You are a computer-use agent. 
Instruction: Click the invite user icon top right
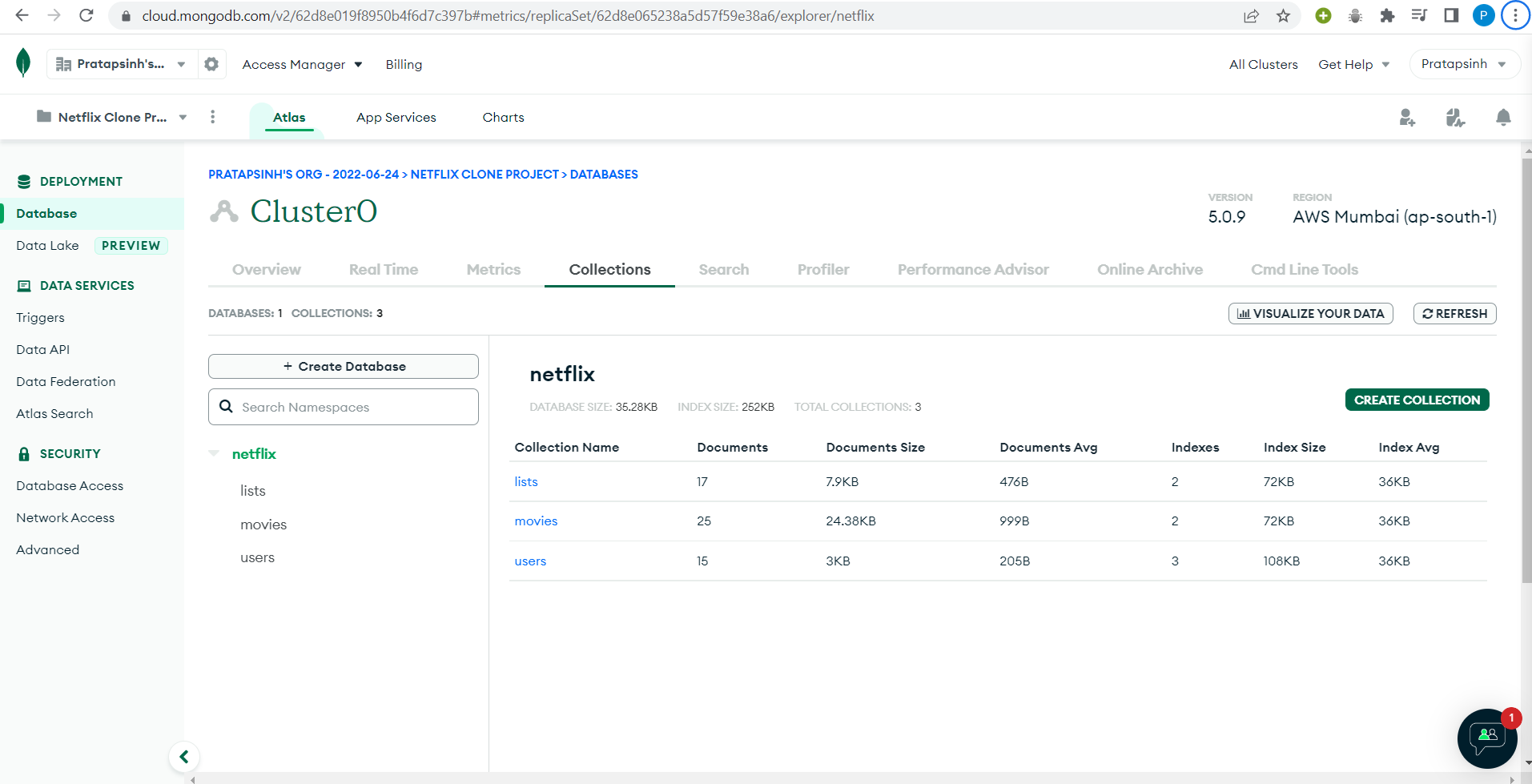[1408, 117]
